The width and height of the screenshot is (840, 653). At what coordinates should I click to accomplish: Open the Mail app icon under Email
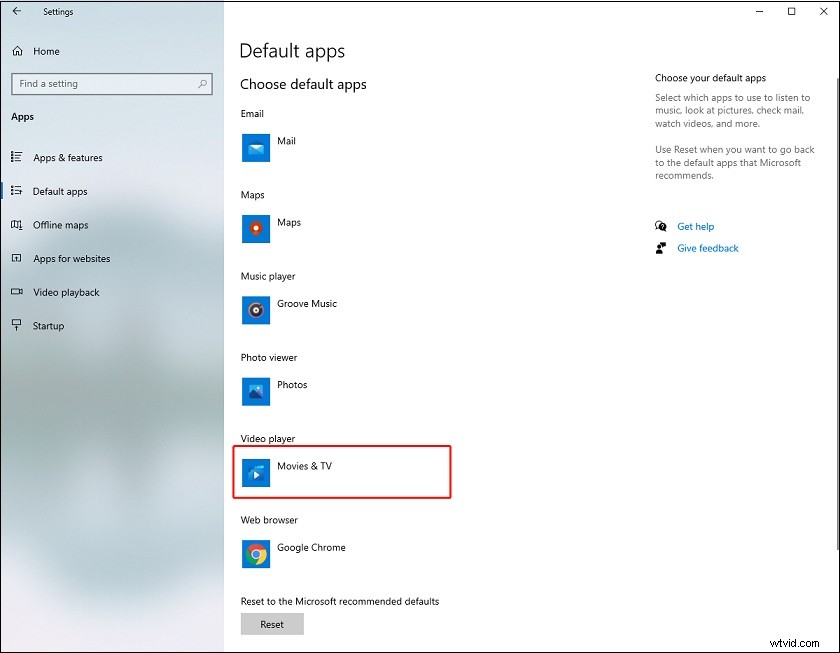pyautogui.click(x=256, y=147)
